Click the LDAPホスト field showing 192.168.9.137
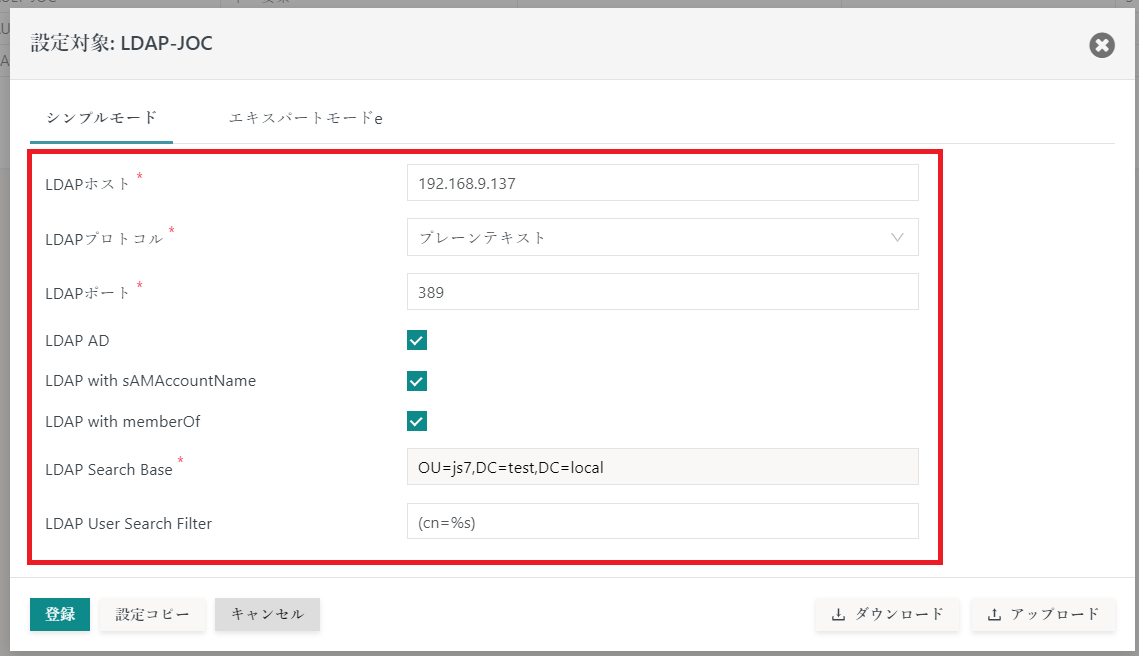This screenshot has height=657, width=1139. click(662, 182)
